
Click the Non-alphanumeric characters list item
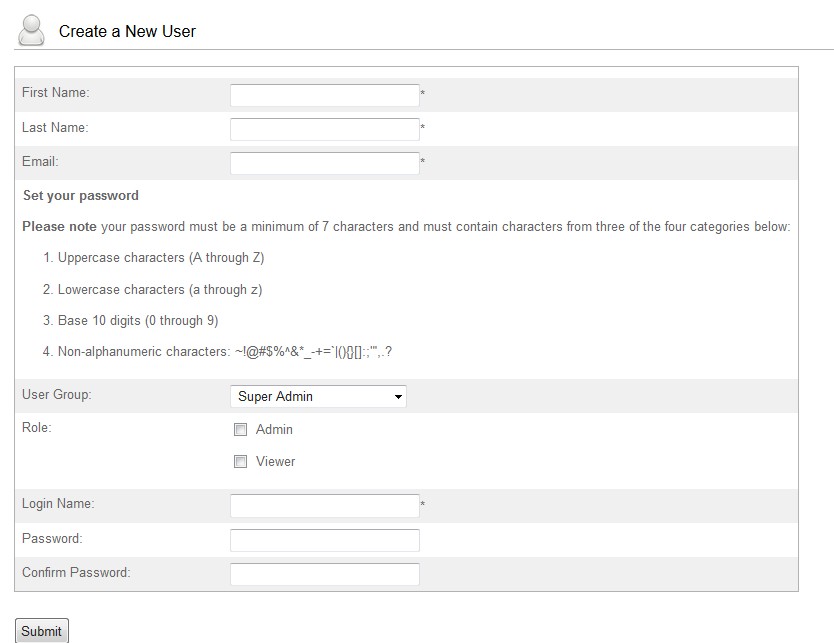pyautogui.click(x=217, y=352)
